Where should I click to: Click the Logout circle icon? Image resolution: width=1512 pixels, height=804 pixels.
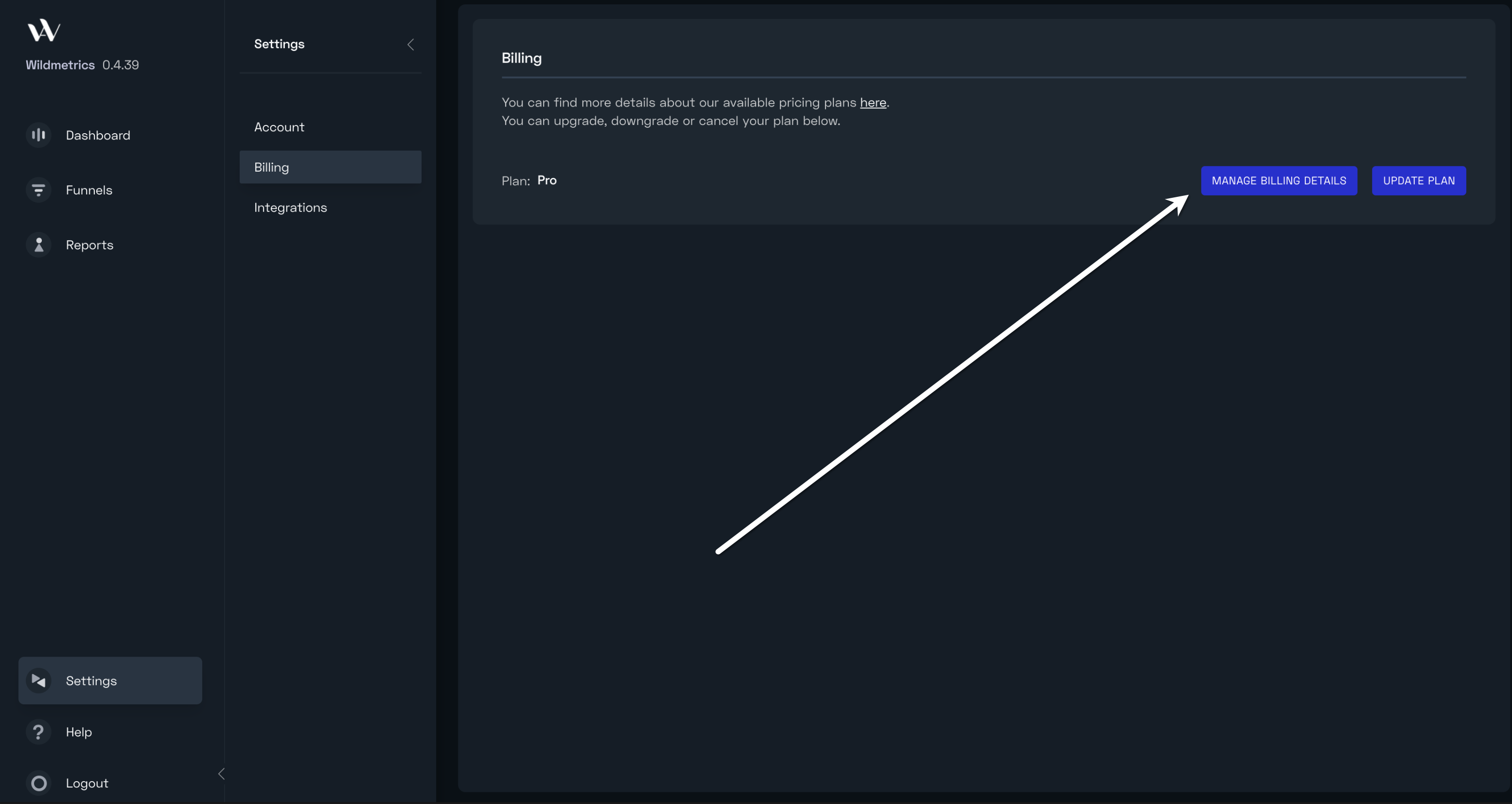[x=39, y=783]
